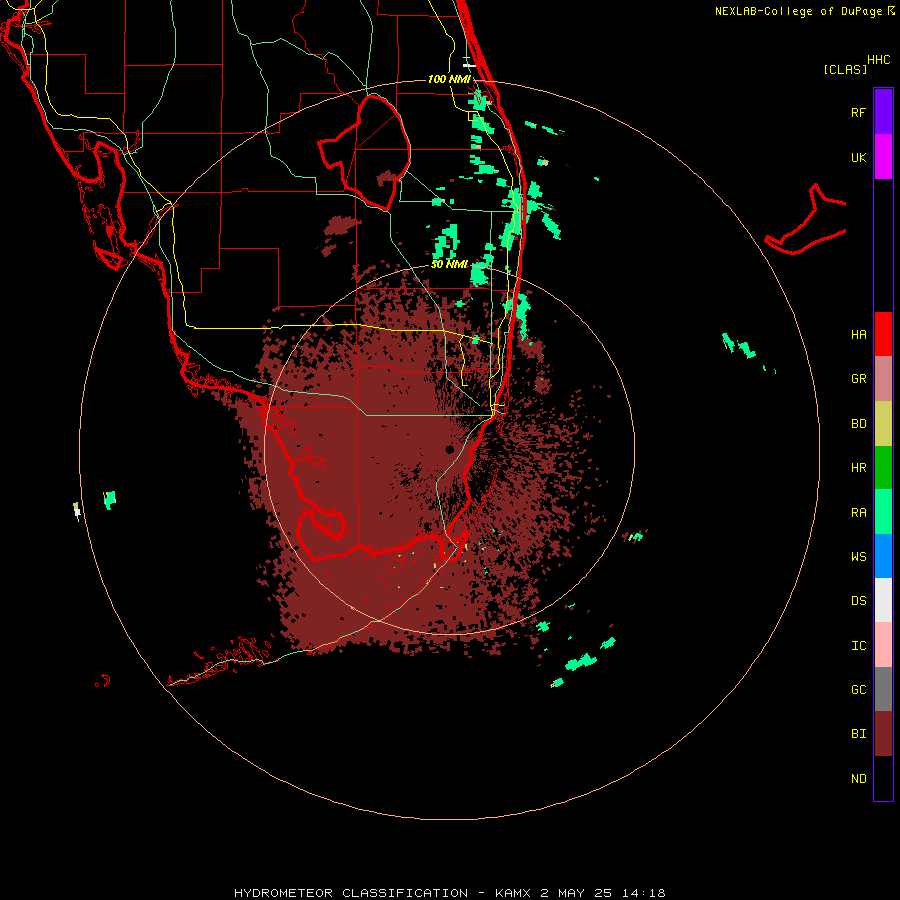This screenshot has height=900, width=900.
Task: Click the BD legend label
Action: coord(858,424)
